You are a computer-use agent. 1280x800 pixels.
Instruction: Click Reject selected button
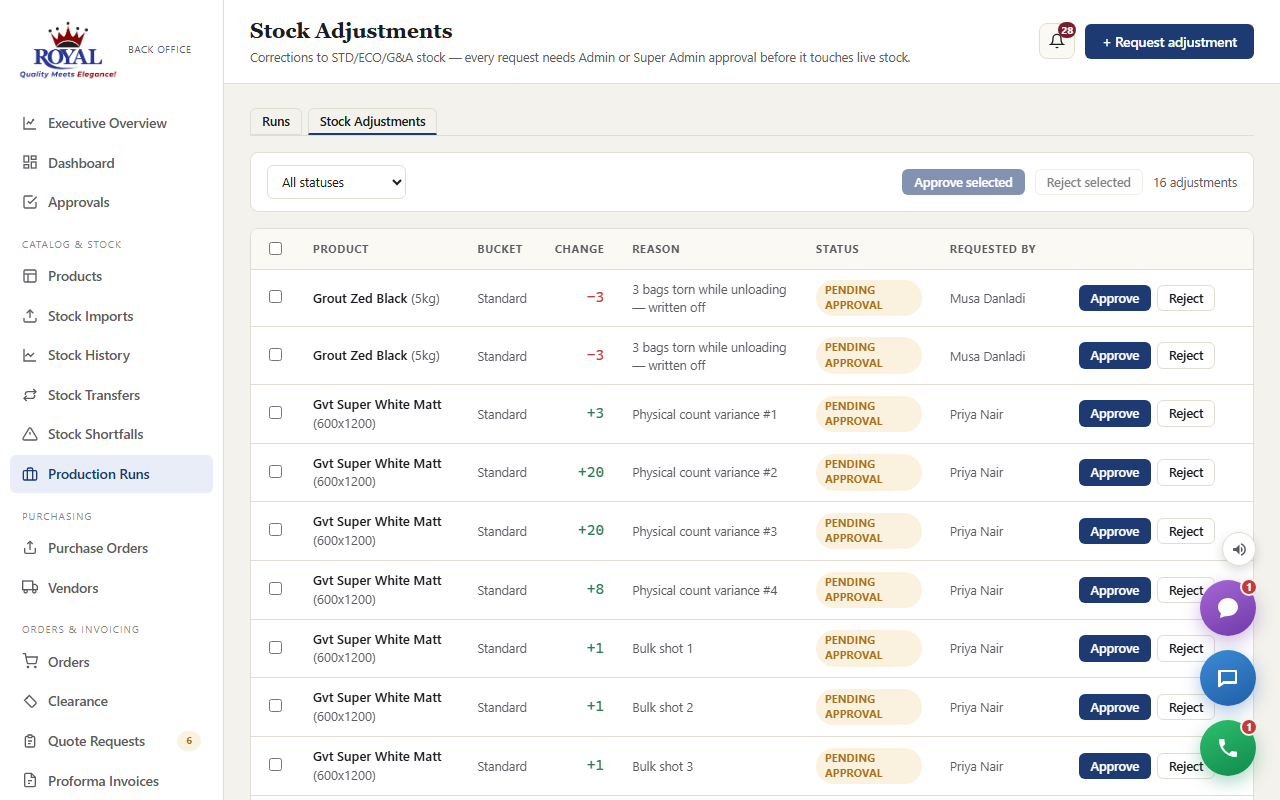tap(1088, 182)
